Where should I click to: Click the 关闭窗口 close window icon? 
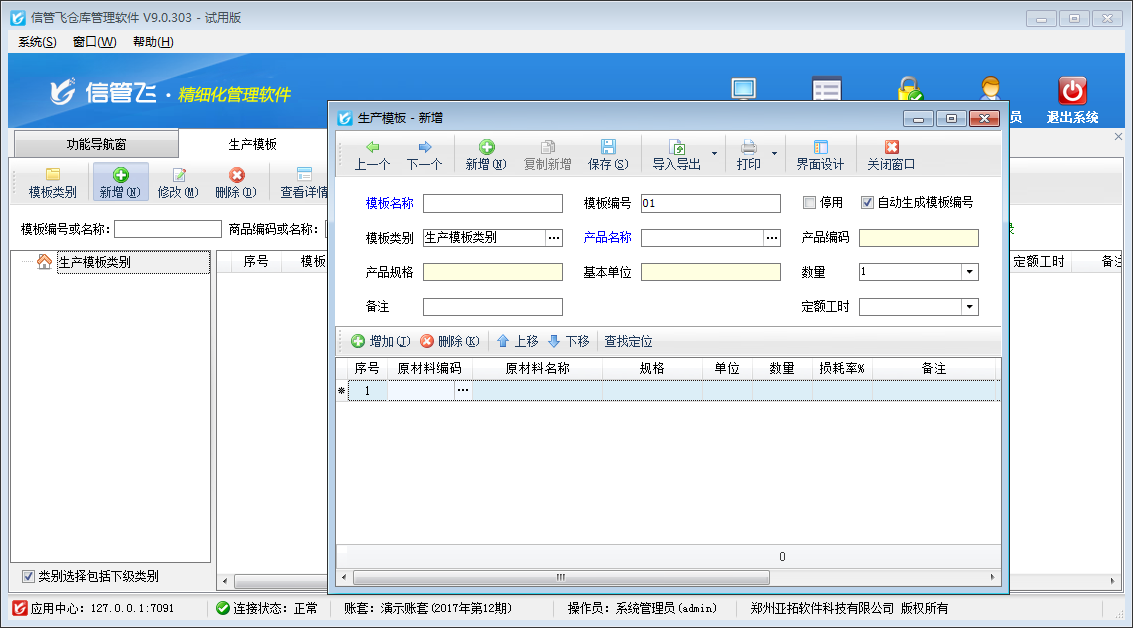click(x=891, y=147)
